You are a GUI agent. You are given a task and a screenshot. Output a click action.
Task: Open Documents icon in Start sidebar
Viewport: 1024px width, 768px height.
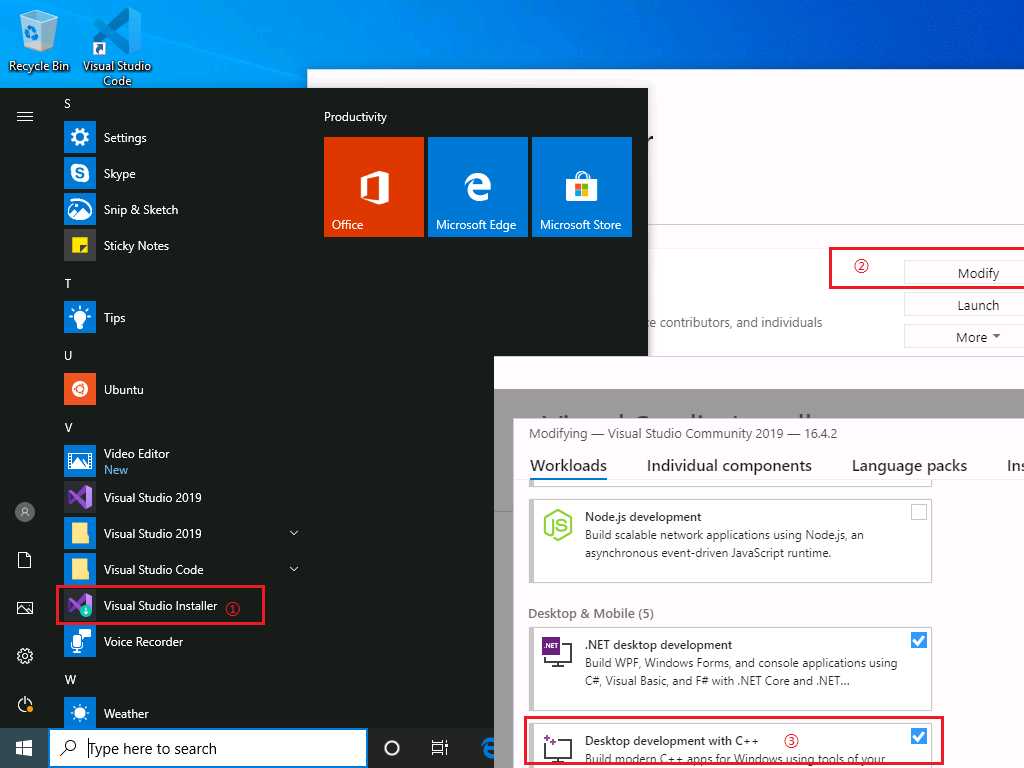[25, 560]
